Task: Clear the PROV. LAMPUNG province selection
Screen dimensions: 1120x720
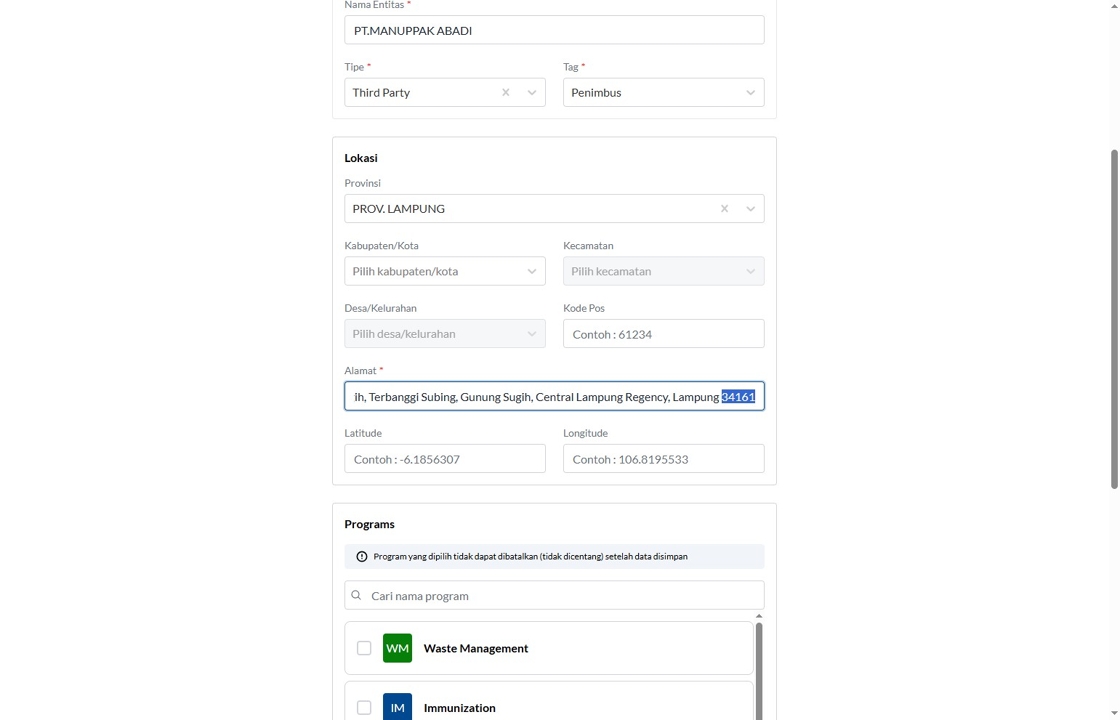Action: click(724, 209)
